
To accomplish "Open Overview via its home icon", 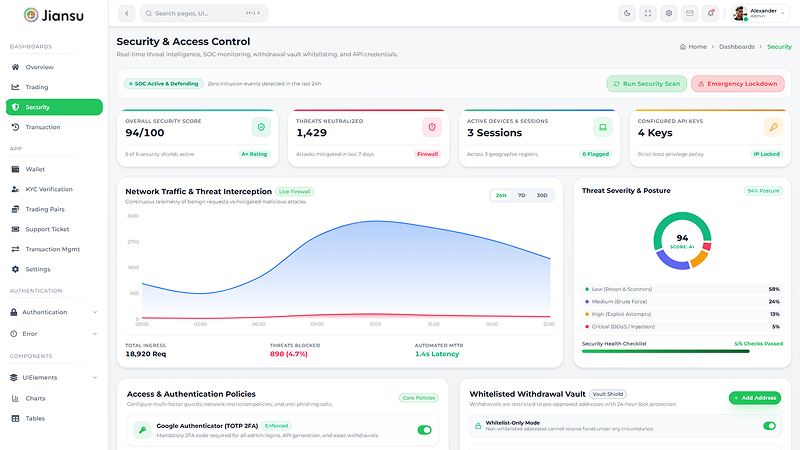I will (x=15, y=67).
